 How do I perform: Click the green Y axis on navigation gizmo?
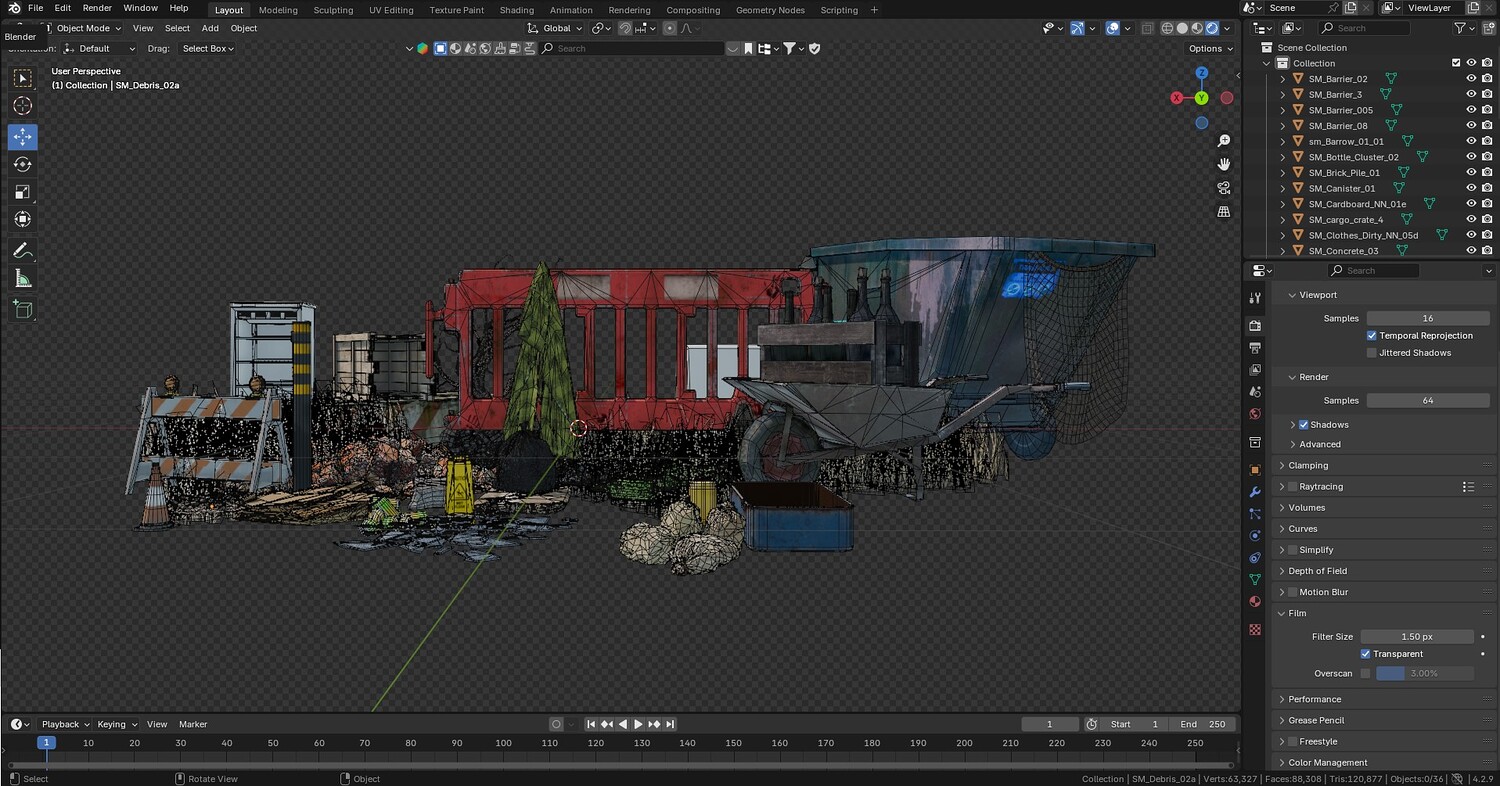(1201, 98)
